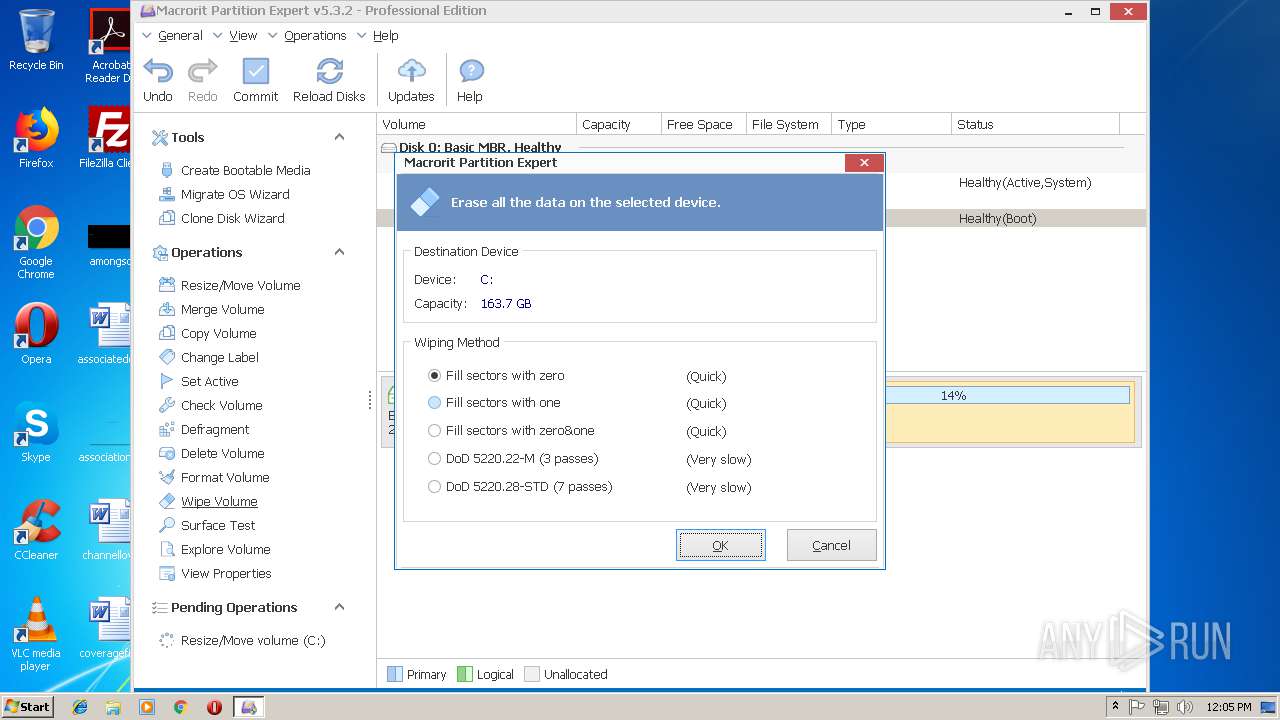Open CCleaner desktop shortcut
The image size is (1280, 720).
coord(36,530)
